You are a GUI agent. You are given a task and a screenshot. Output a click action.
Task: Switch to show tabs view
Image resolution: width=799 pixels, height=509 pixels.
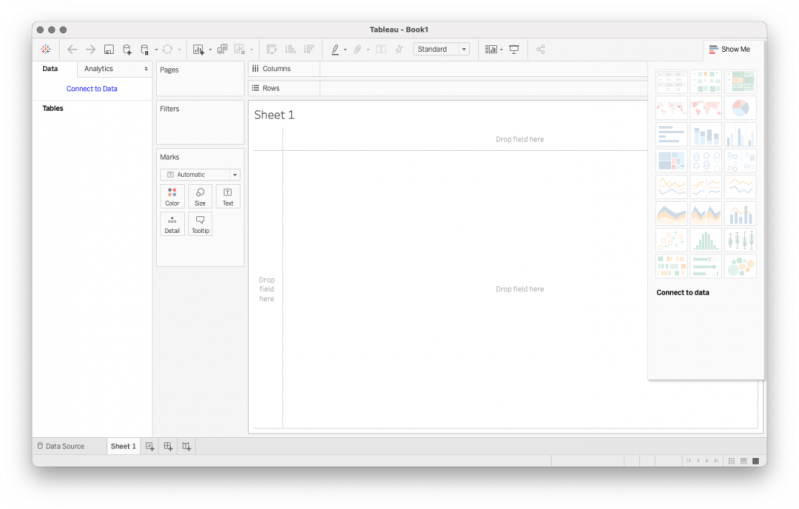(756, 461)
